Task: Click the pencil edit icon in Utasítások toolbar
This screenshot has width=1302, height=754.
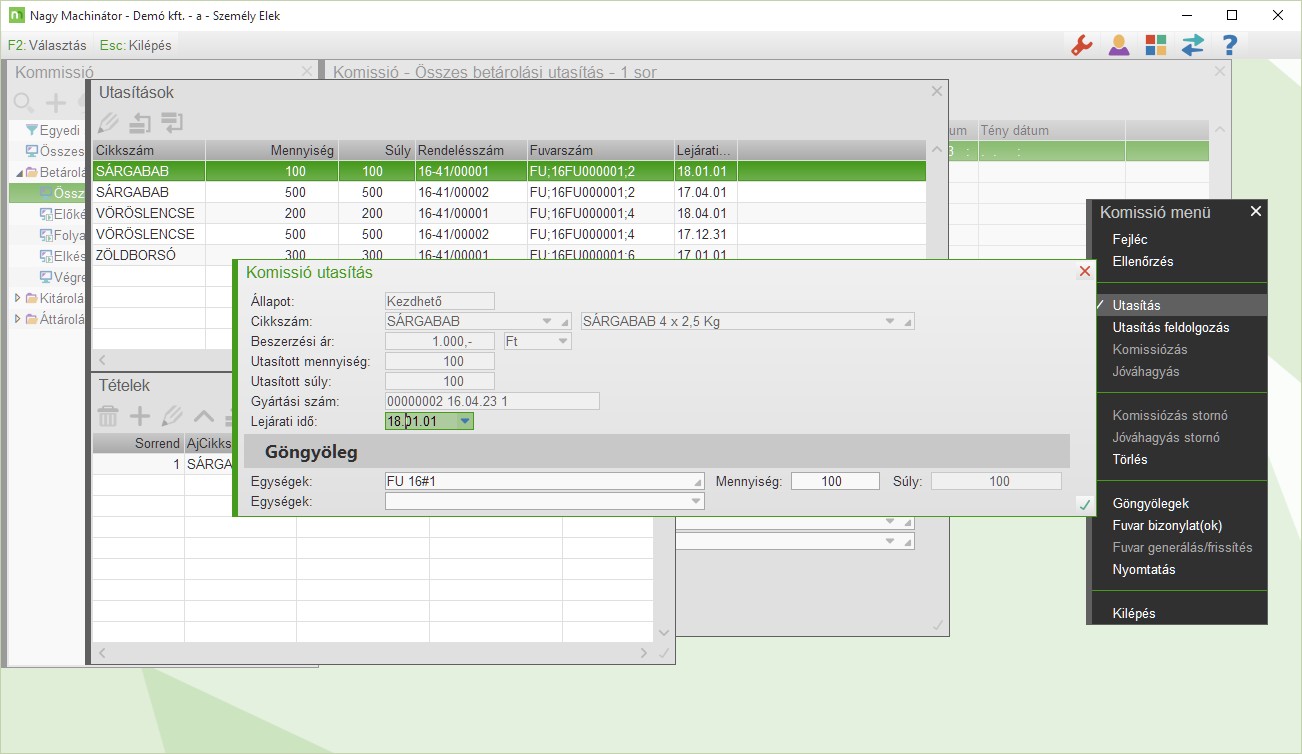Action: pyautogui.click(x=108, y=123)
